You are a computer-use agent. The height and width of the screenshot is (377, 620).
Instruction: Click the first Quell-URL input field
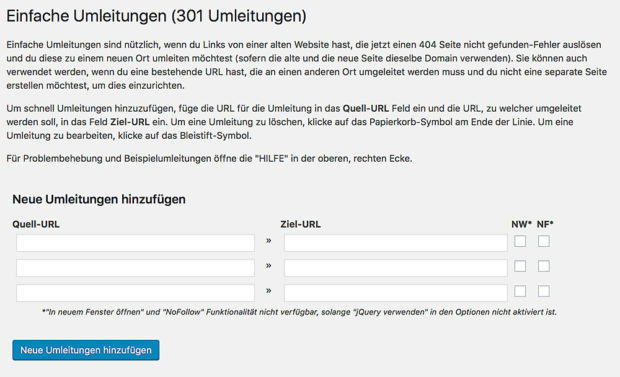(x=135, y=243)
